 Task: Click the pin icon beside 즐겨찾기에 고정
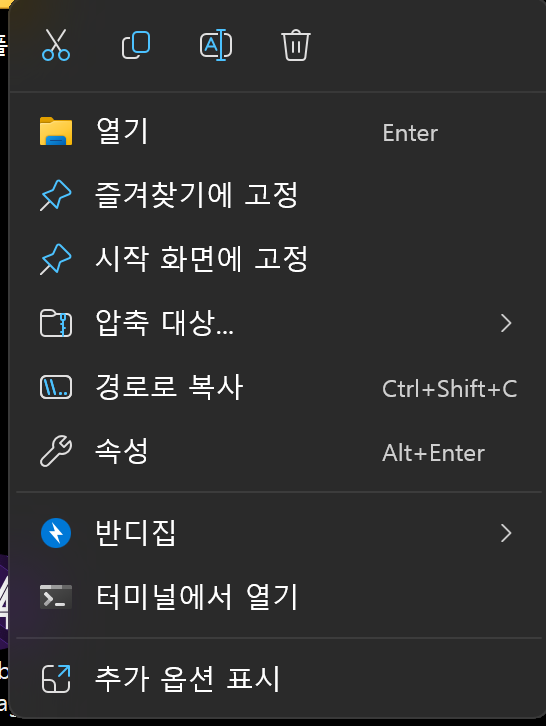(56, 195)
